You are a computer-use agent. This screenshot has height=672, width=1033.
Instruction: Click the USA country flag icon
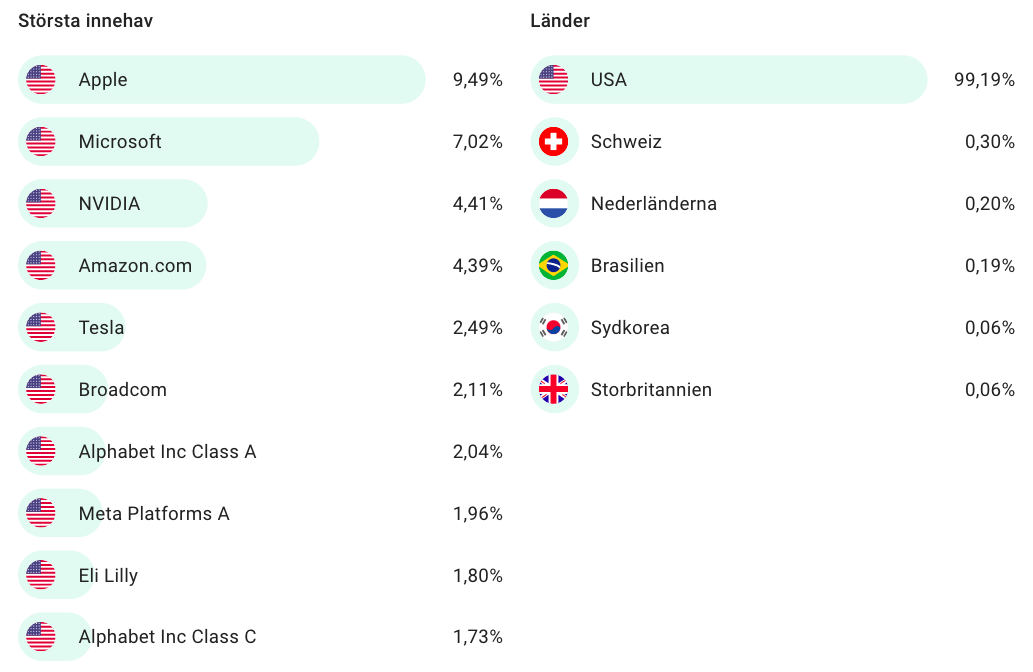coord(553,80)
